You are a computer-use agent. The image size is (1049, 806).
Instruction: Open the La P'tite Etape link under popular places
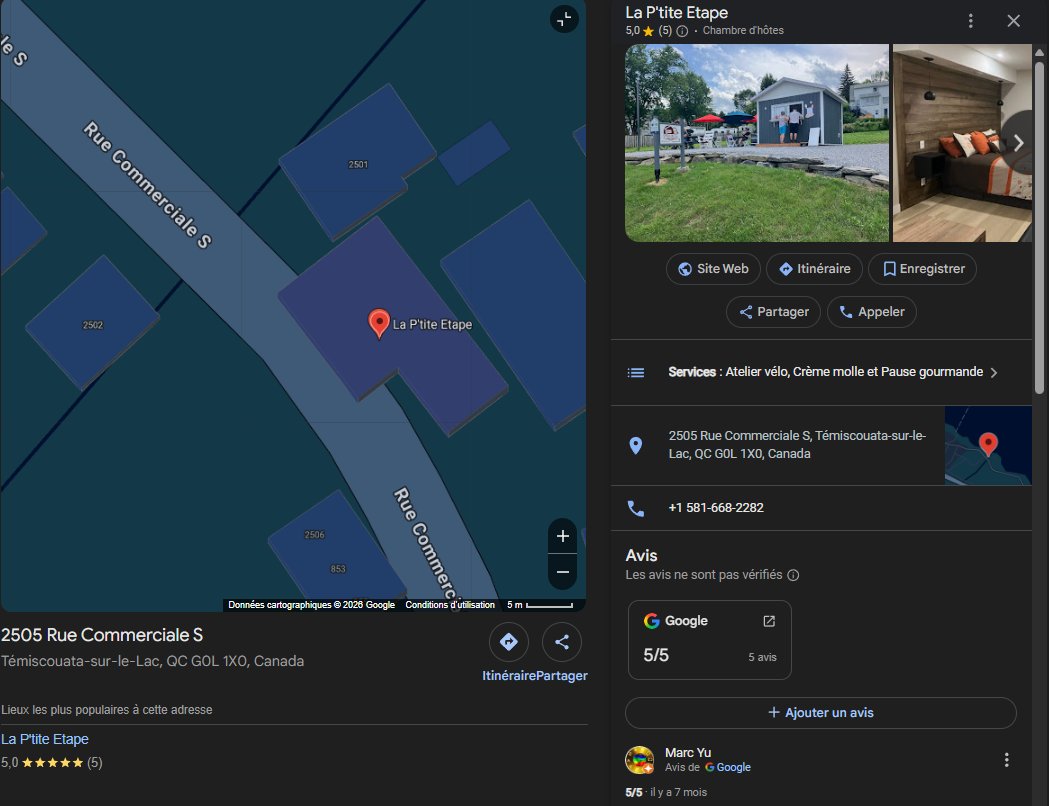tap(45, 739)
